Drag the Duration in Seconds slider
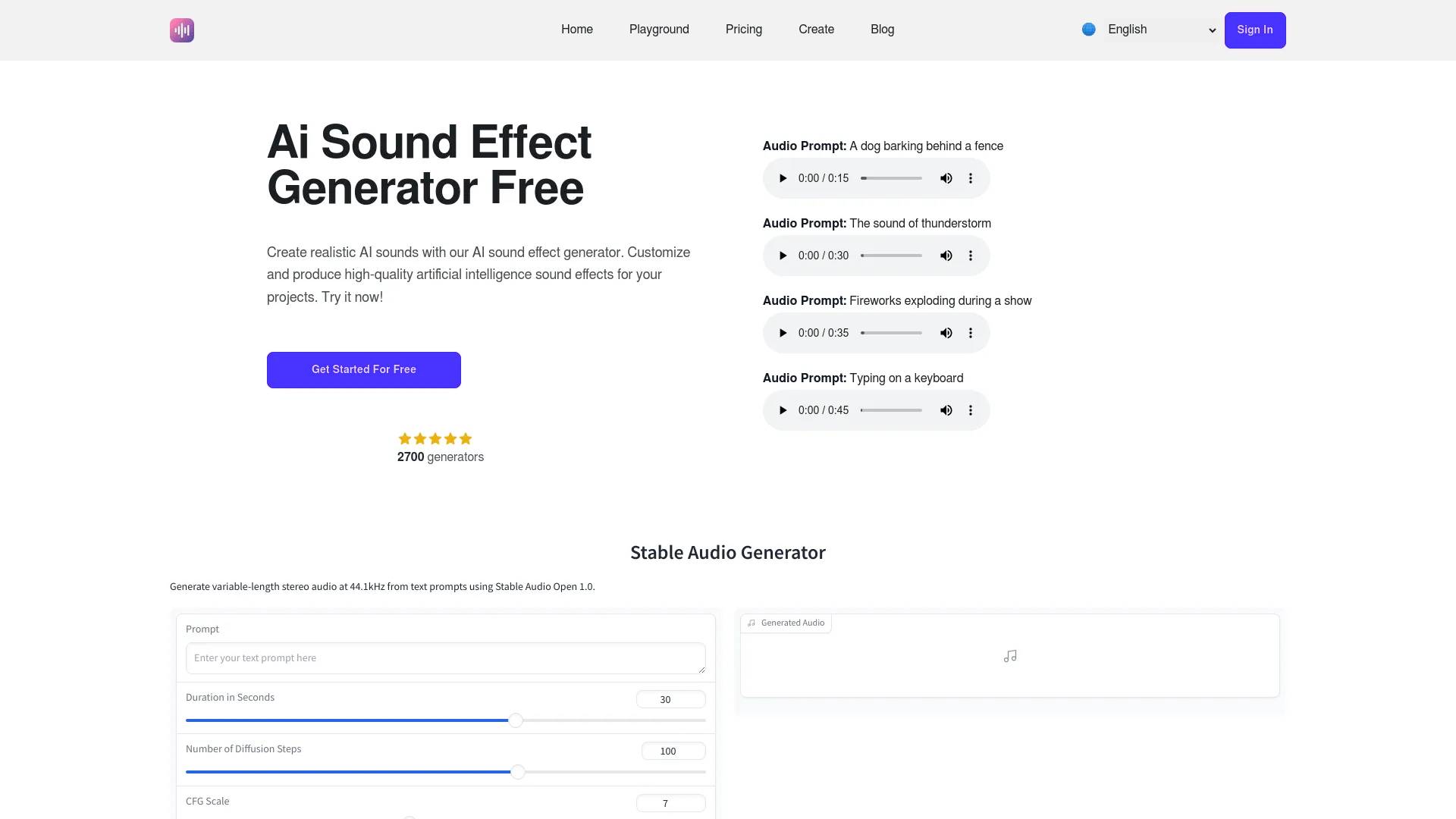 point(516,720)
